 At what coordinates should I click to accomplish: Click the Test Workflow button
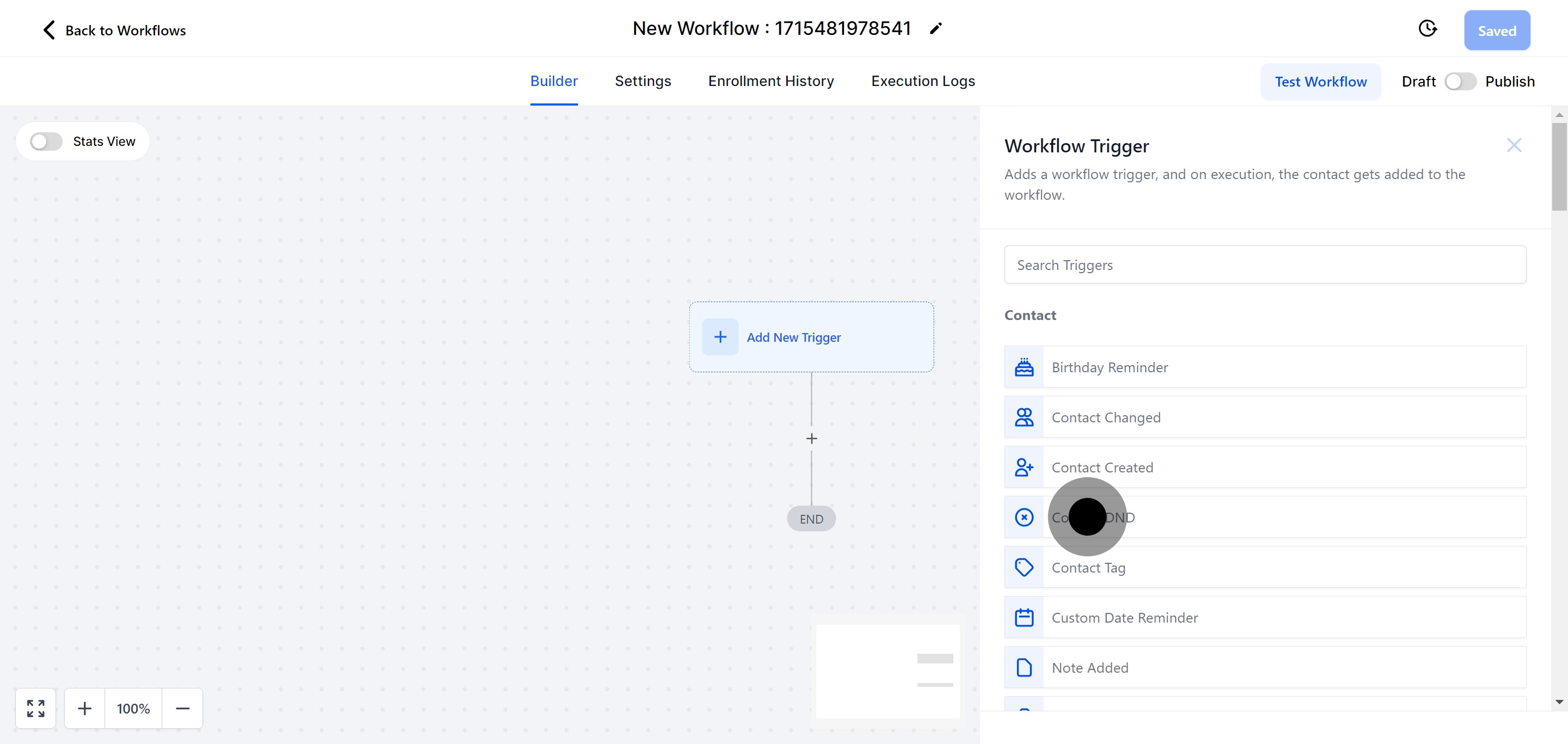(1320, 82)
